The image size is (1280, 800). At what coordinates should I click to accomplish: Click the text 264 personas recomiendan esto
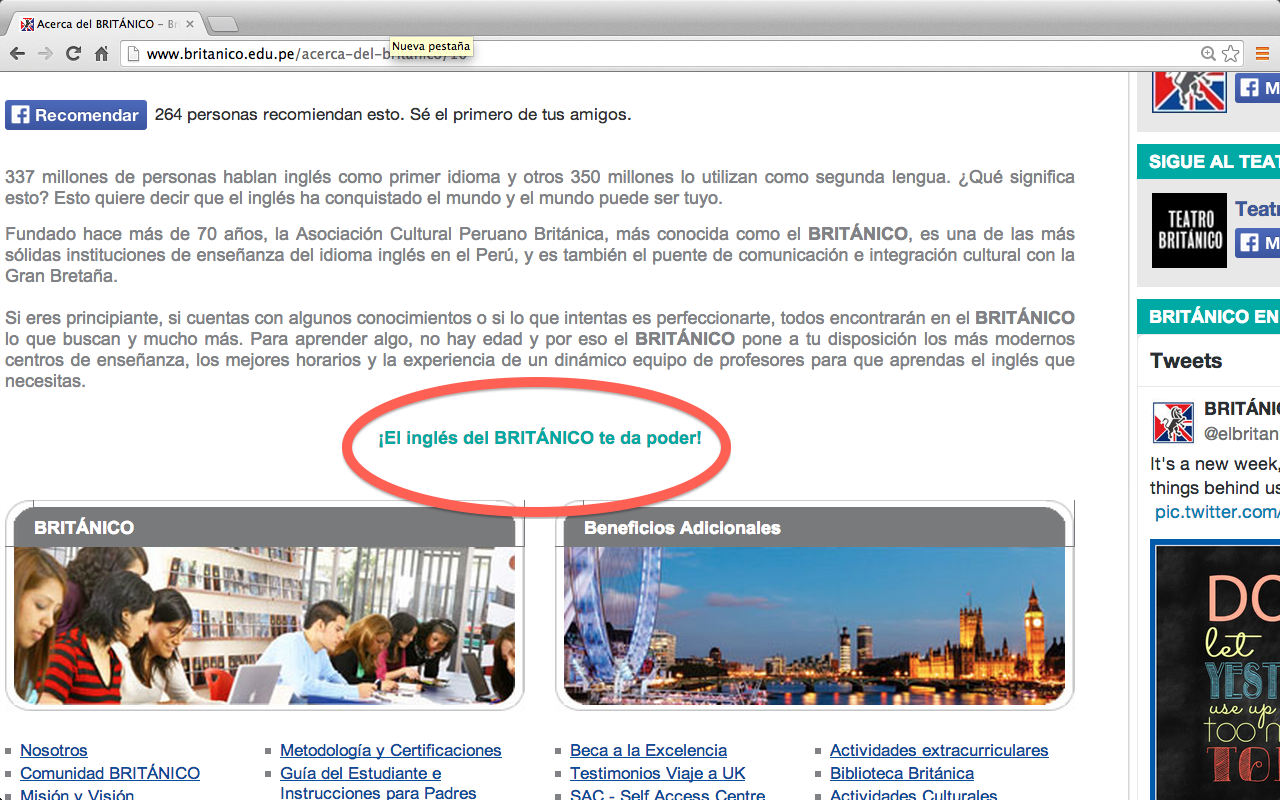[279, 115]
